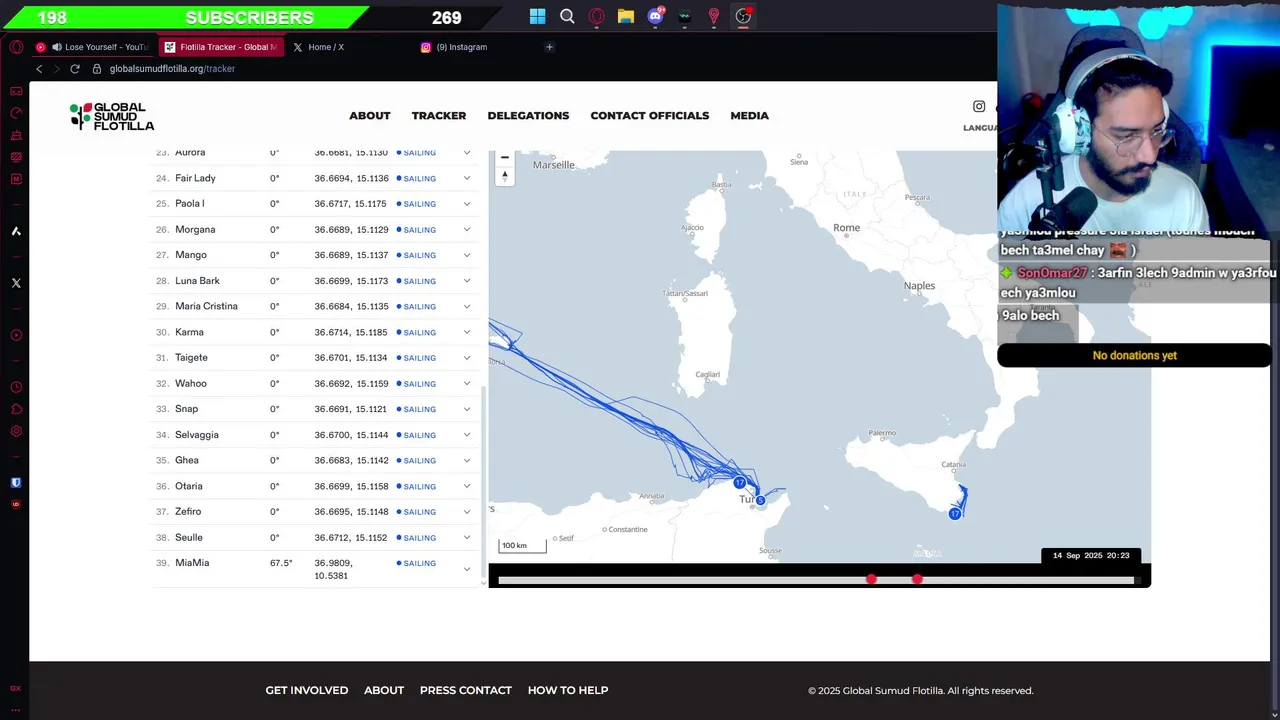Click Opera GX icon in the taskbar
This screenshot has width=1280, height=720.
(597, 16)
